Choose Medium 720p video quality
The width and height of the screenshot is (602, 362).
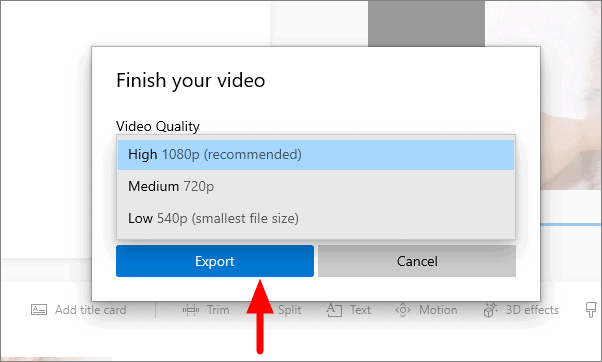coord(316,187)
